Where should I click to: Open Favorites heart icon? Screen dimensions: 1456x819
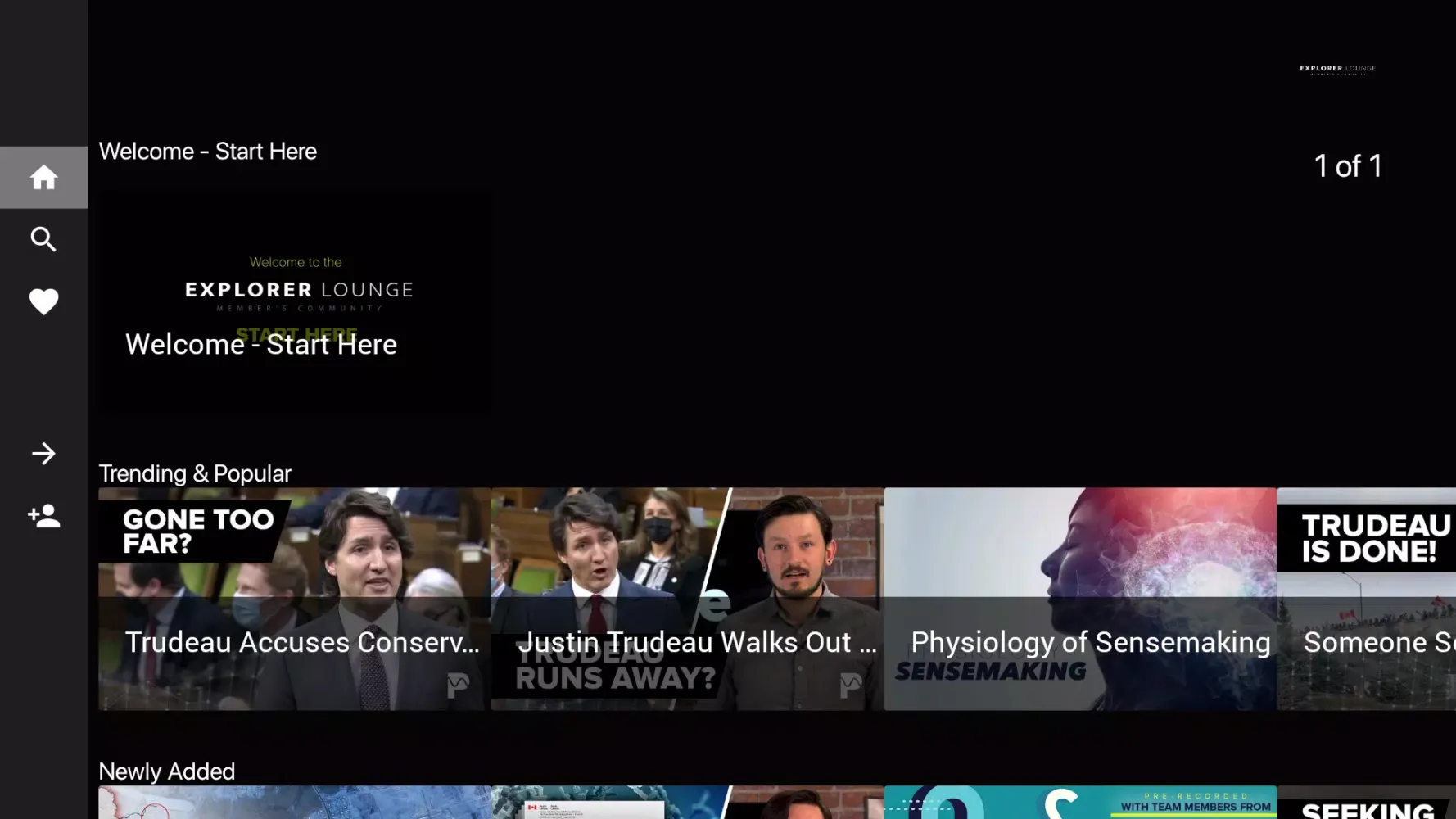(43, 301)
